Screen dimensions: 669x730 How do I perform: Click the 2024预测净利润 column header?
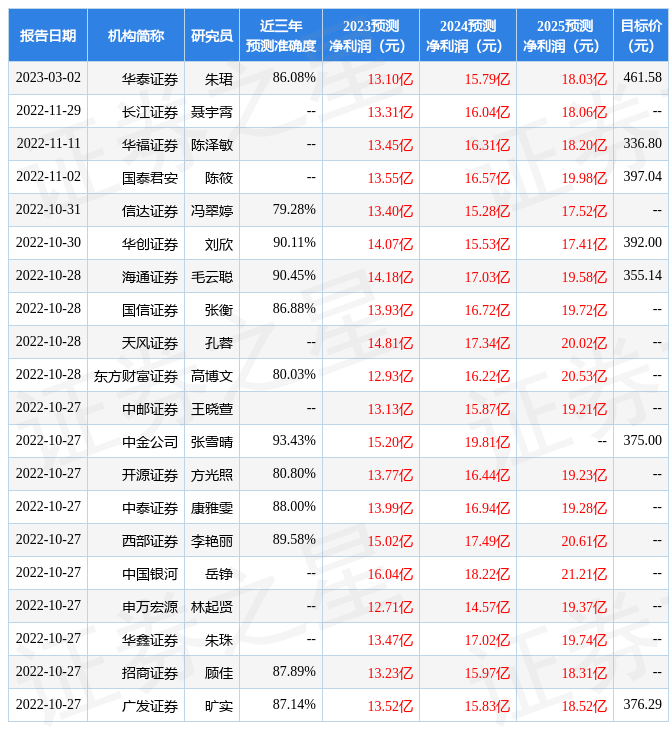pyautogui.click(x=468, y=36)
